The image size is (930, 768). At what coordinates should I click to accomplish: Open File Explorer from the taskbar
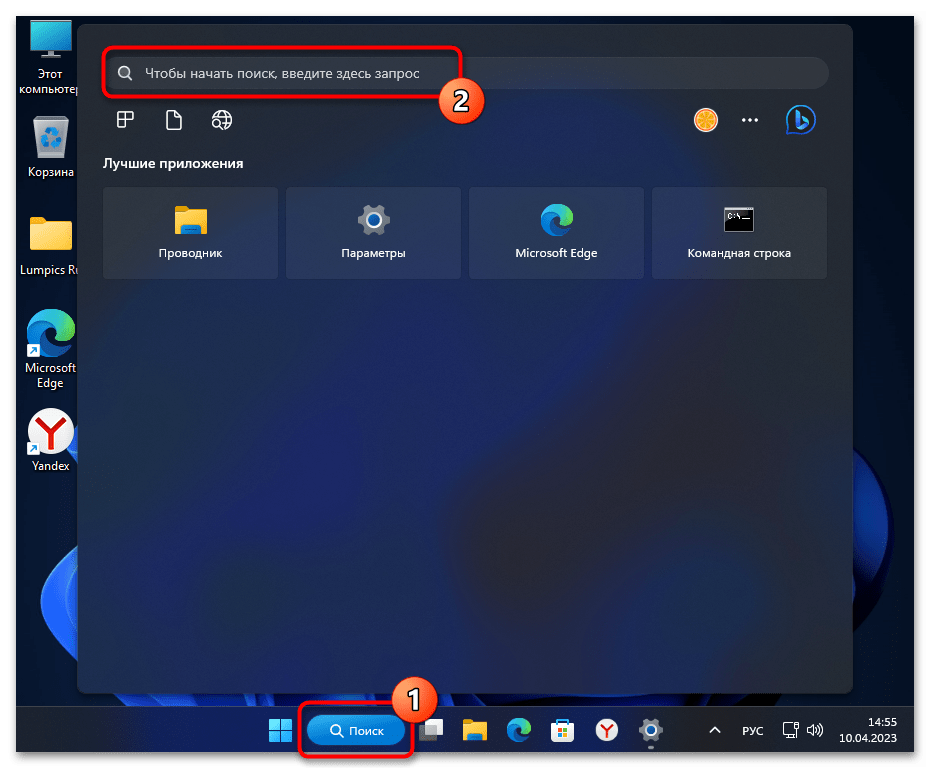(474, 730)
